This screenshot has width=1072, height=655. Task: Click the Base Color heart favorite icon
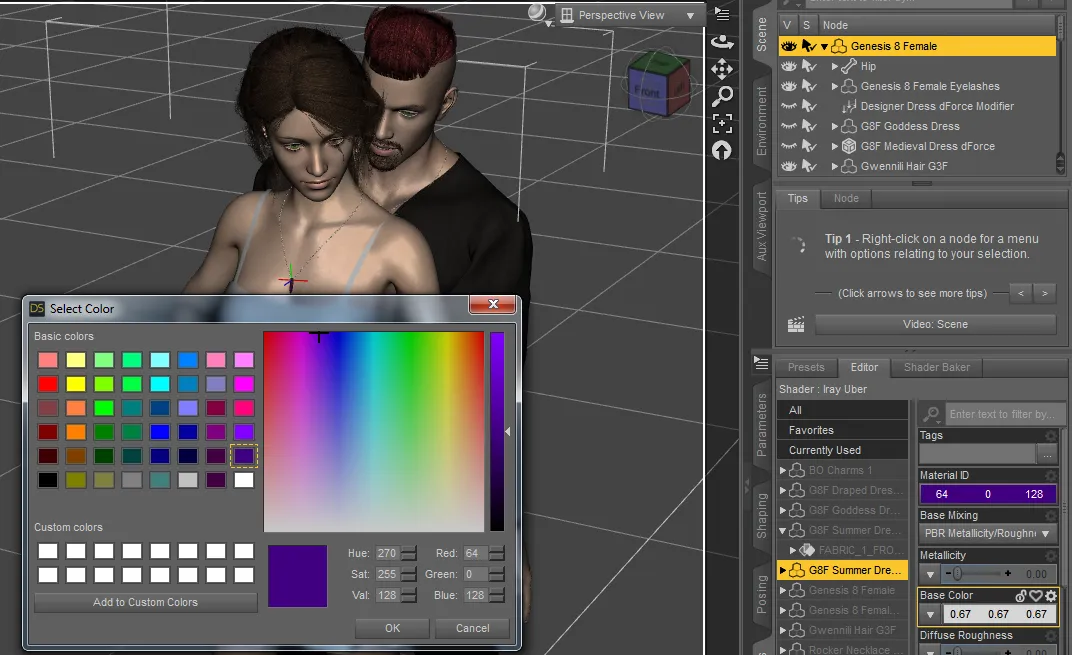(x=1036, y=596)
